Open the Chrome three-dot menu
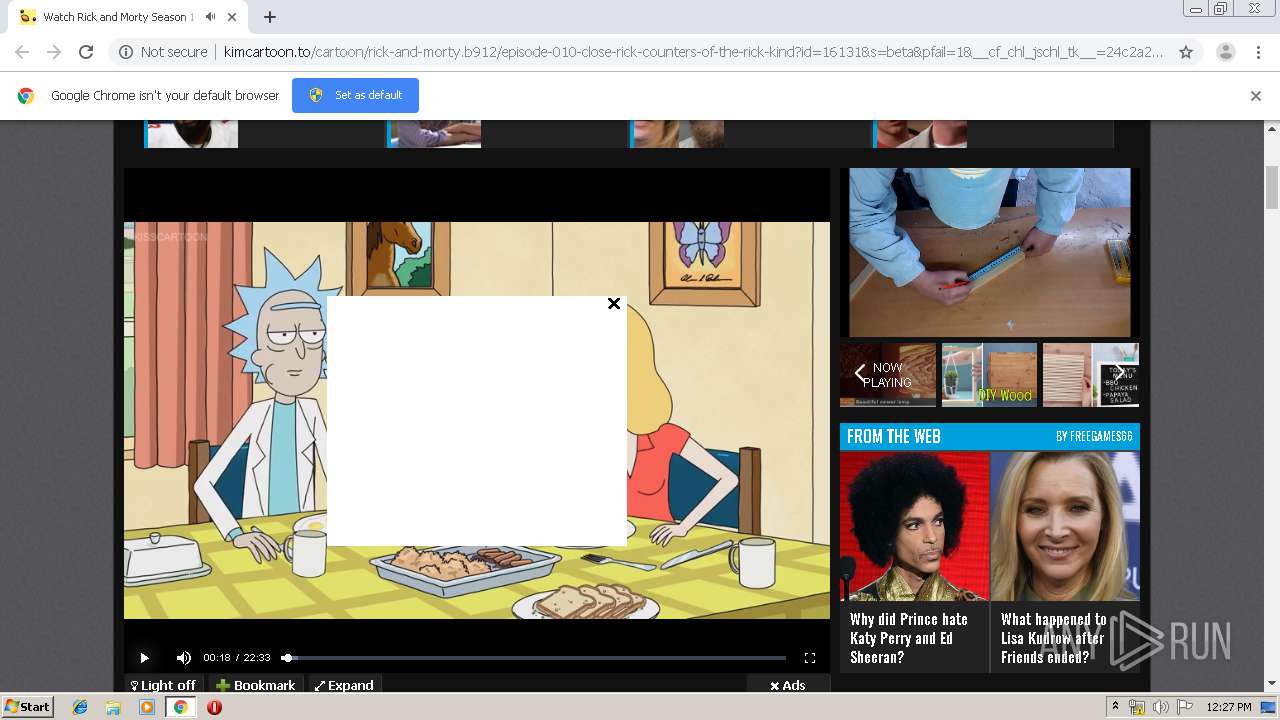 coord(1258,52)
